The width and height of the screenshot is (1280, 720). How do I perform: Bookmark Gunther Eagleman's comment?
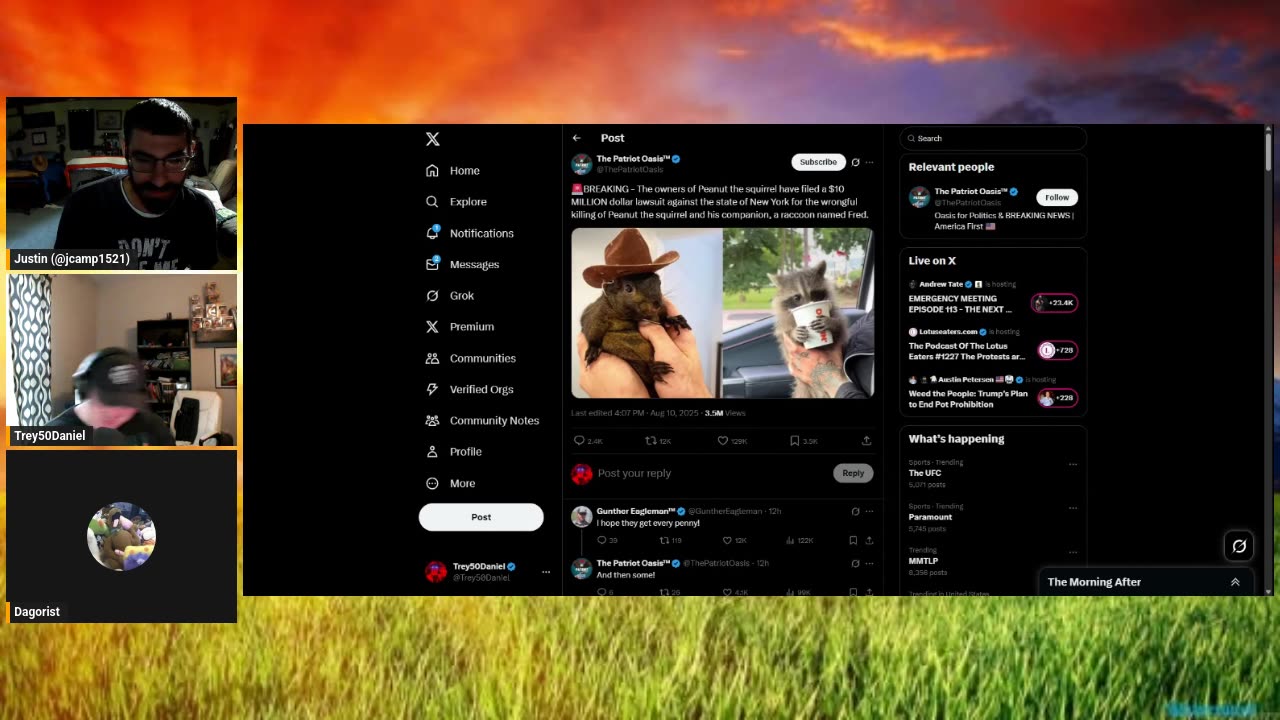coord(853,540)
